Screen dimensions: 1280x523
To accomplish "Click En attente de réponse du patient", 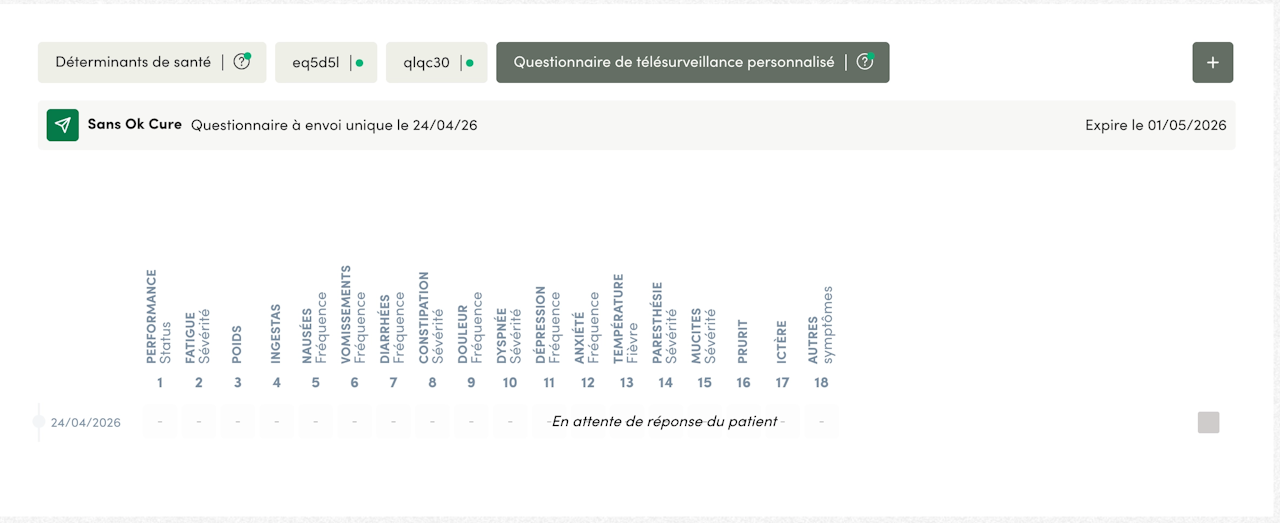I will click(665, 422).
